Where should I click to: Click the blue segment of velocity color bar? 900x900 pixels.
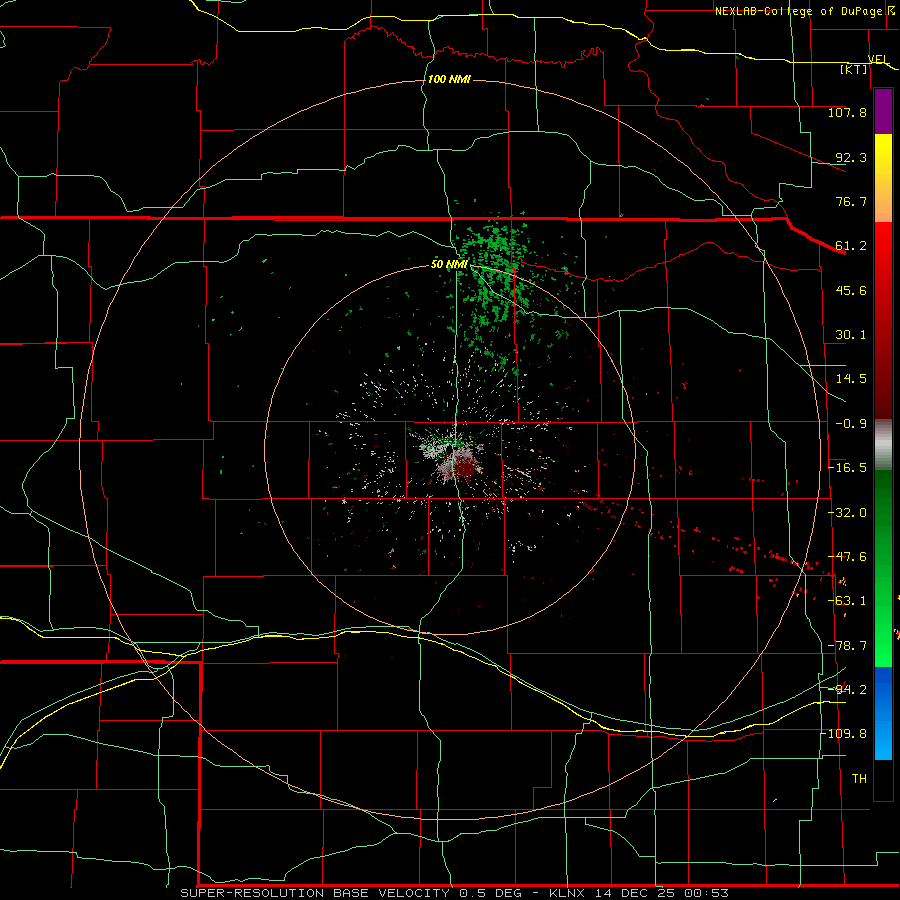pyautogui.click(x=883, y=713)
